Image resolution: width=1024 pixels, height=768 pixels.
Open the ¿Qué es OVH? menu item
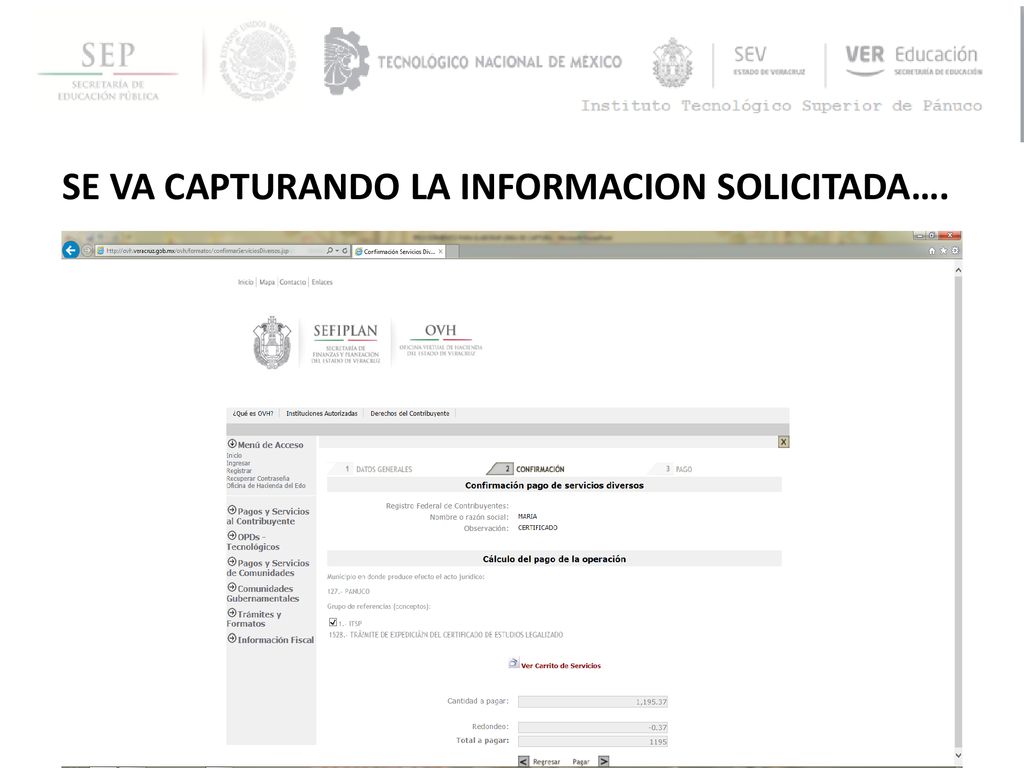click(x=253, y=413)
